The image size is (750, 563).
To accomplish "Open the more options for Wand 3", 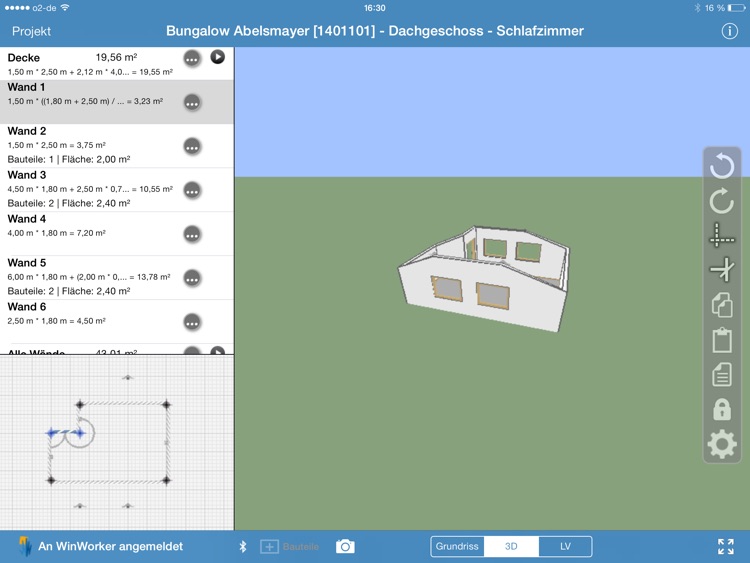I will pos(192,191).
